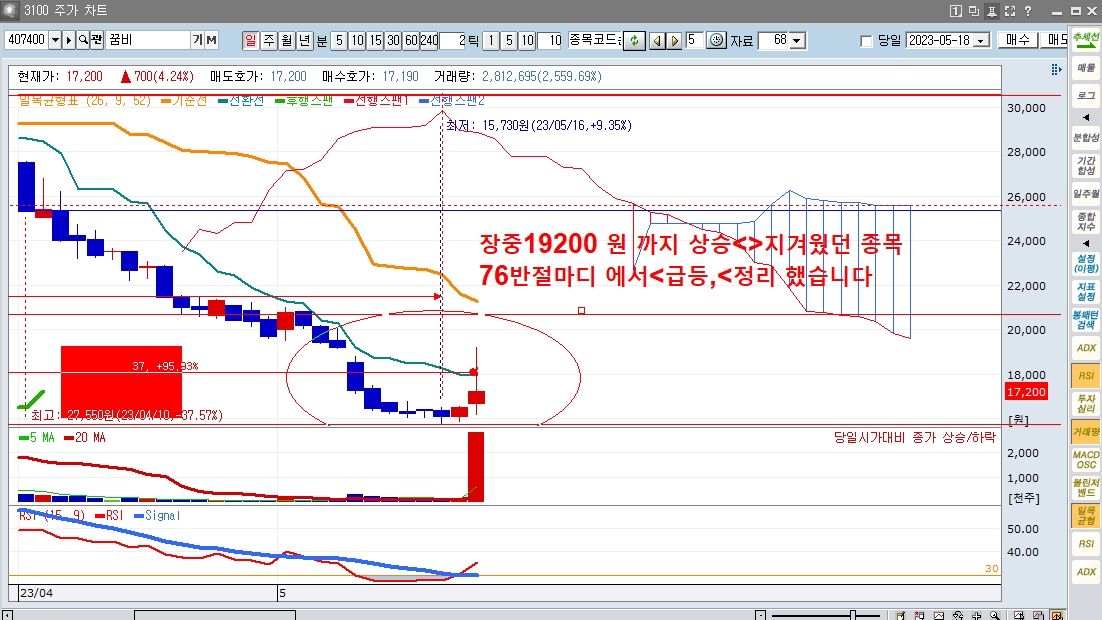Open the 투자심리 sidebar tab

tap(1086, 403)
